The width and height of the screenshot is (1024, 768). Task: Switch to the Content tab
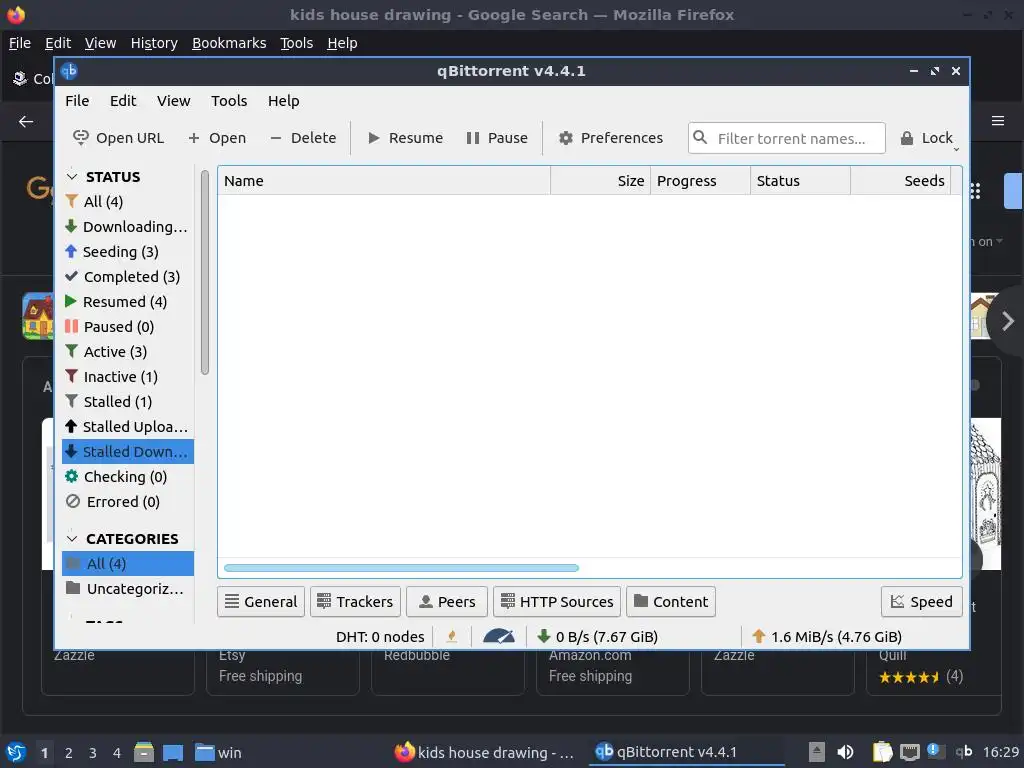tap(671, 601)
